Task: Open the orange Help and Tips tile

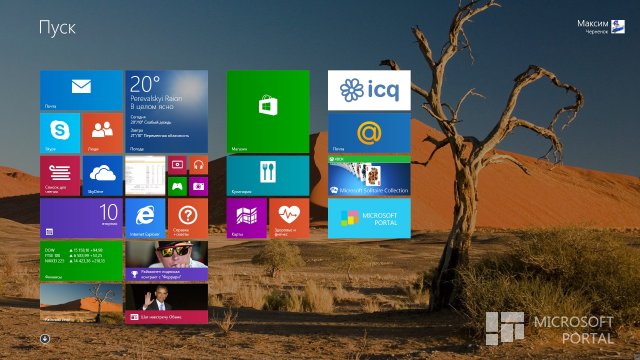Action: coord(188,218)
